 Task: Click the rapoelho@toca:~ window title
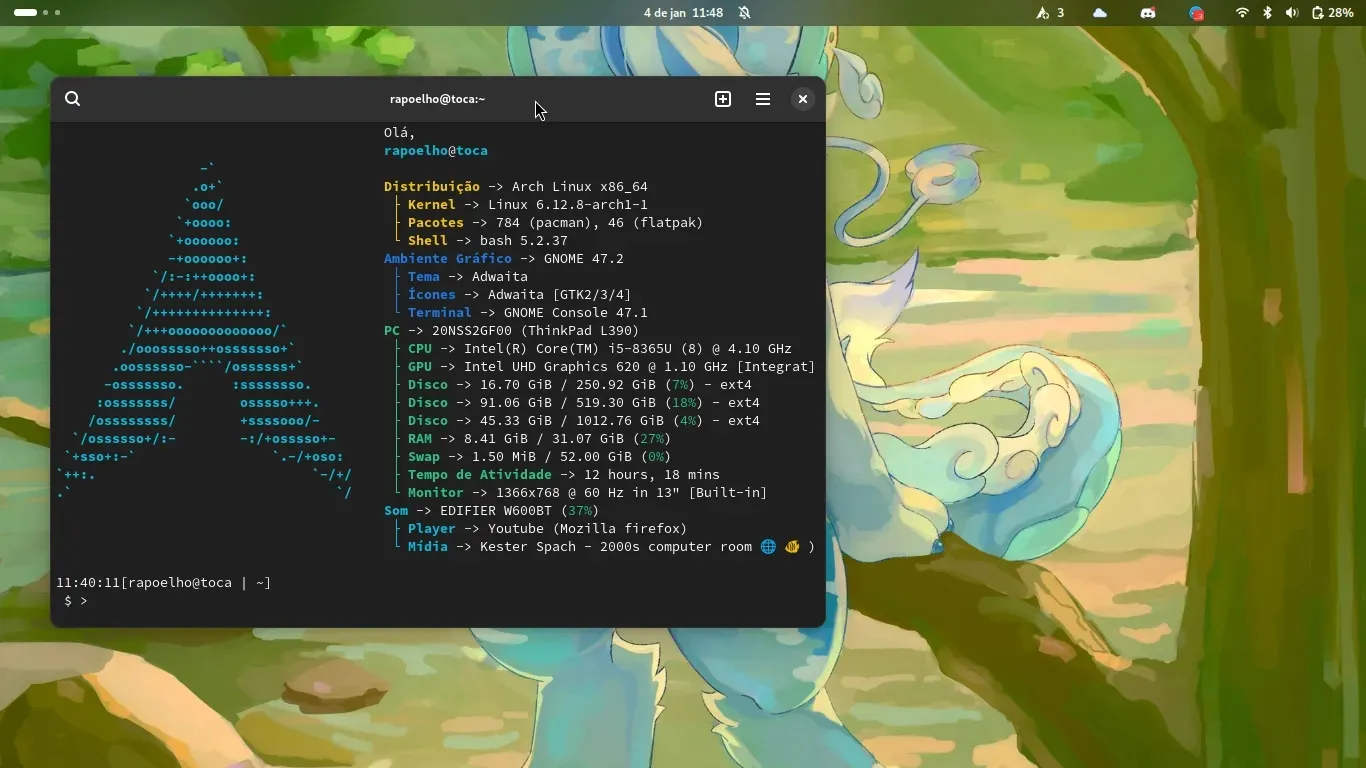point(437,99)
